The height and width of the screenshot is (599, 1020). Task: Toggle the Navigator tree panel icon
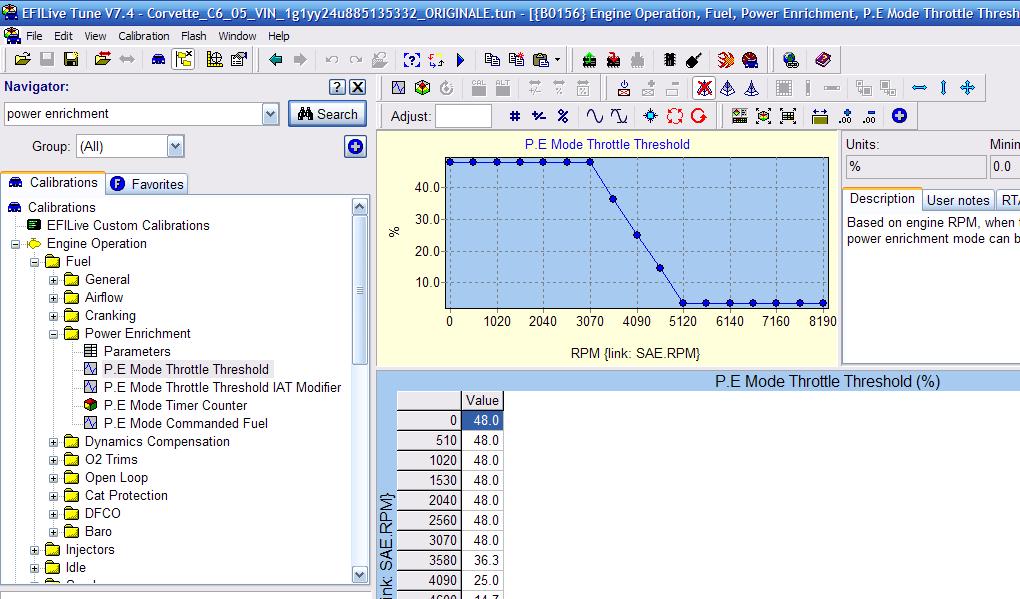tap(183, 60)
